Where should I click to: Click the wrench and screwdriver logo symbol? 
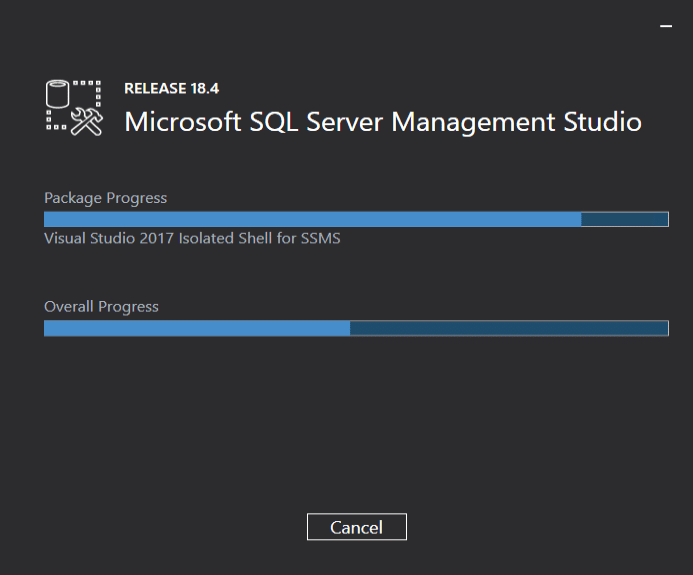point(87,121)
